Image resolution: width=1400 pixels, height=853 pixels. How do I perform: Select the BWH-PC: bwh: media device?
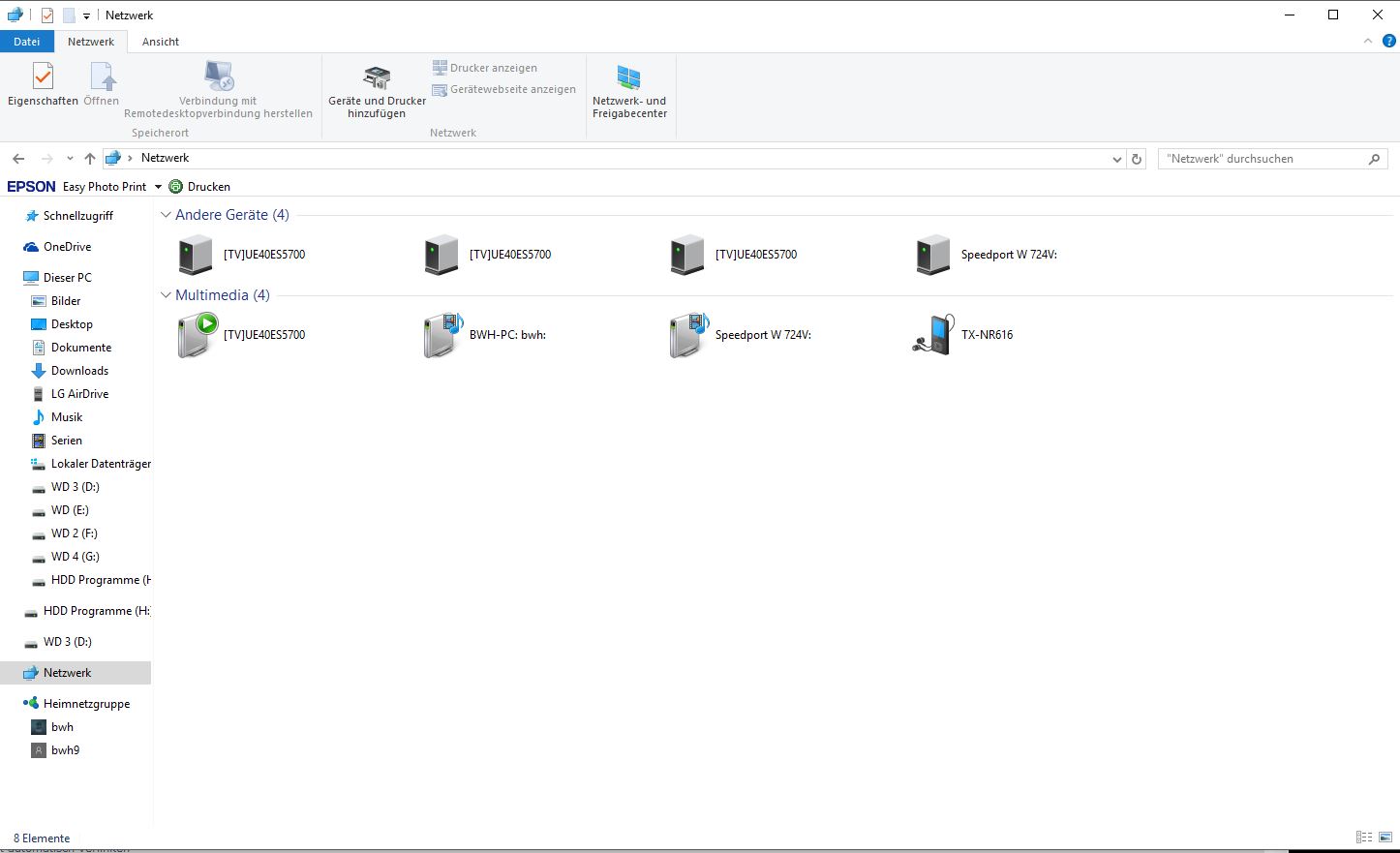pos(441,335)
